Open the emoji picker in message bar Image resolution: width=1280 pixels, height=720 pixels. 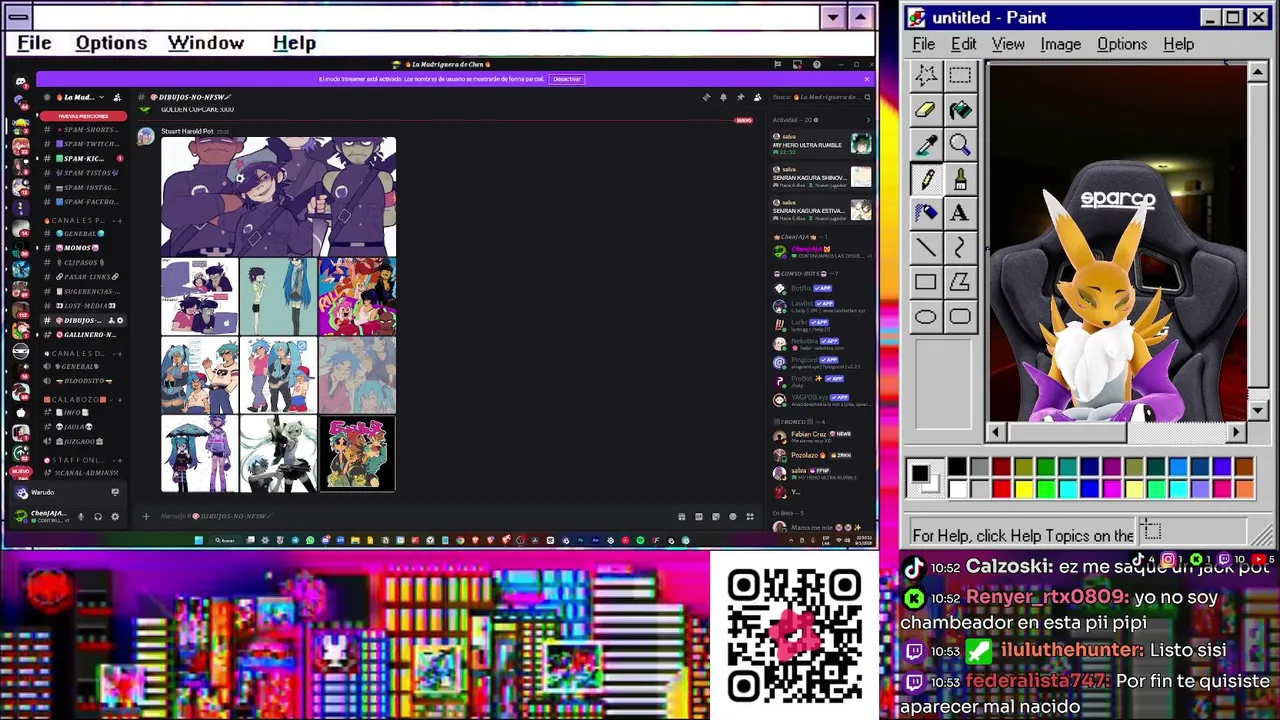tap(732, 516)
